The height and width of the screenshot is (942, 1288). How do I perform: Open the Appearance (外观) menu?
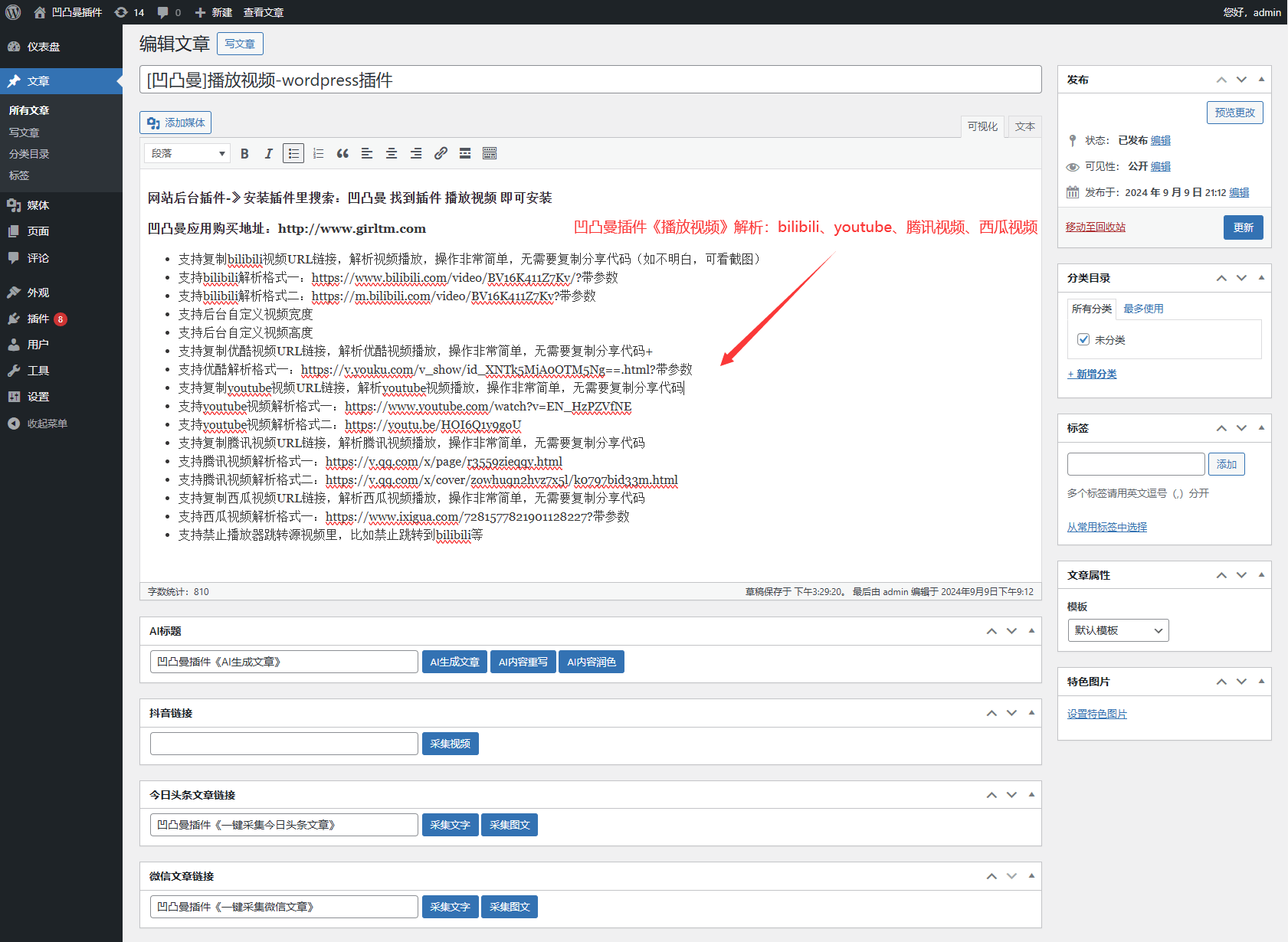(61, 293)
